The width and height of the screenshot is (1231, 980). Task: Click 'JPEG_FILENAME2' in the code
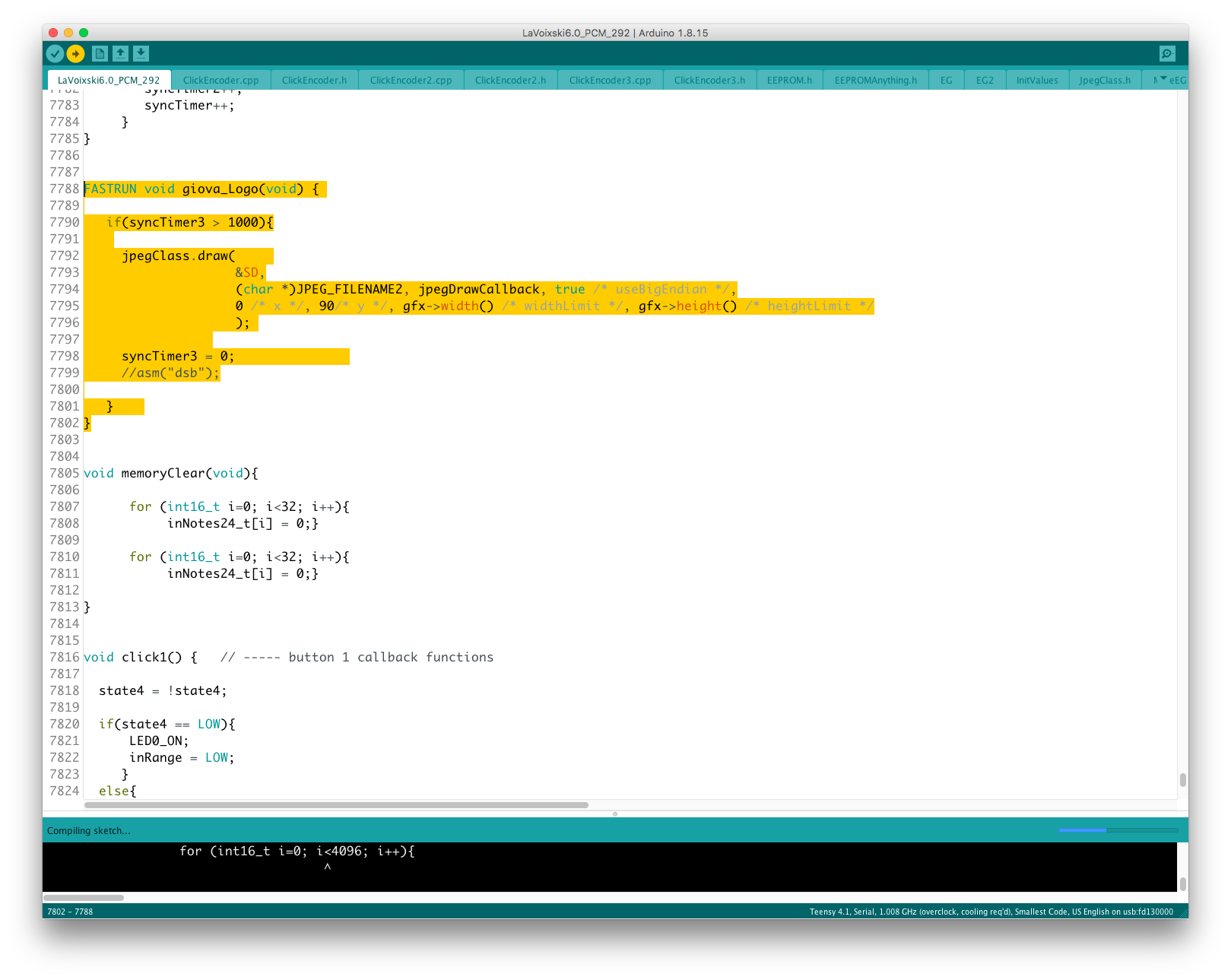pyautogui.click(x=349, y=289)
